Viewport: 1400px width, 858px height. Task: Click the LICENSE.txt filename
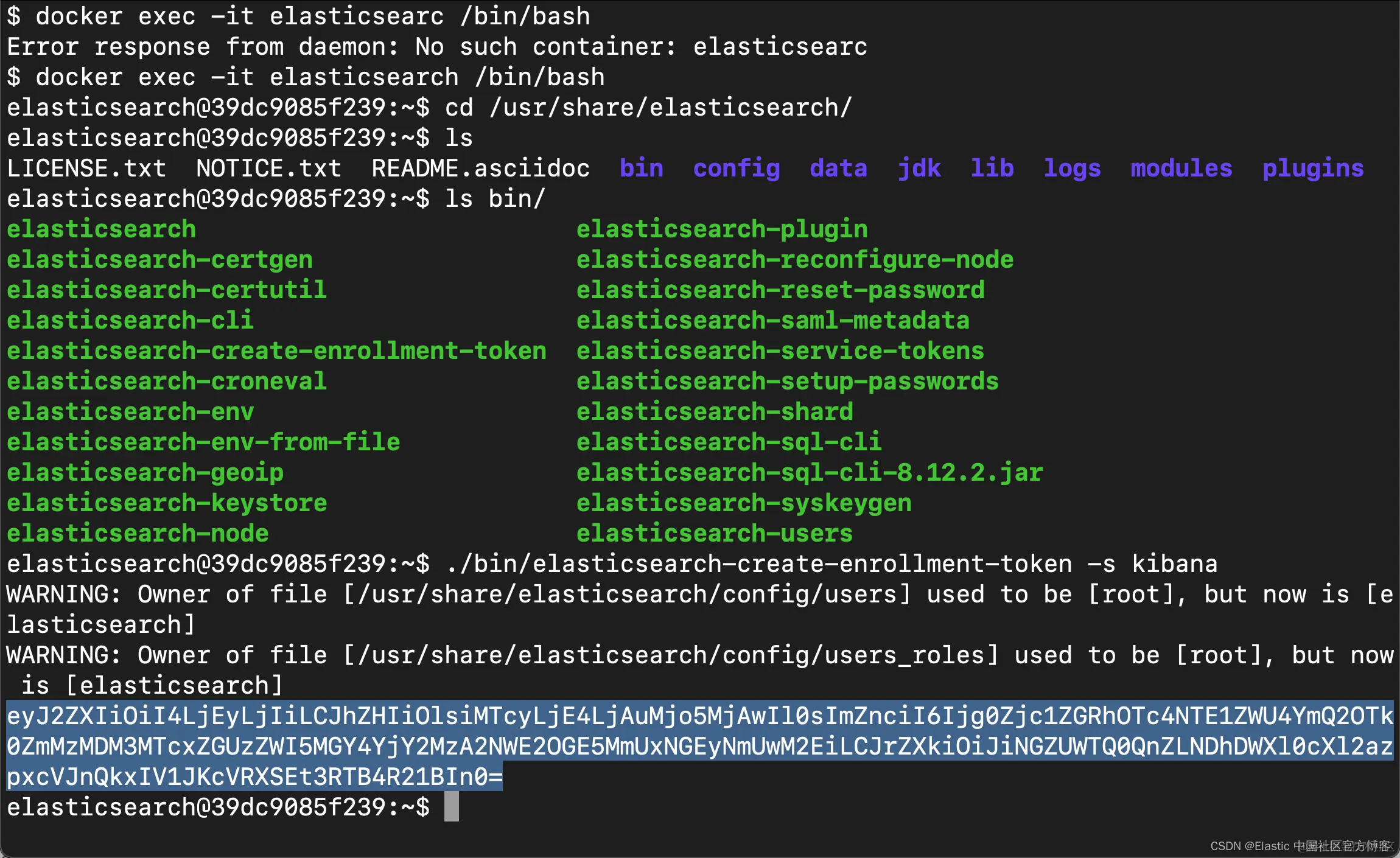click(86, 169)
